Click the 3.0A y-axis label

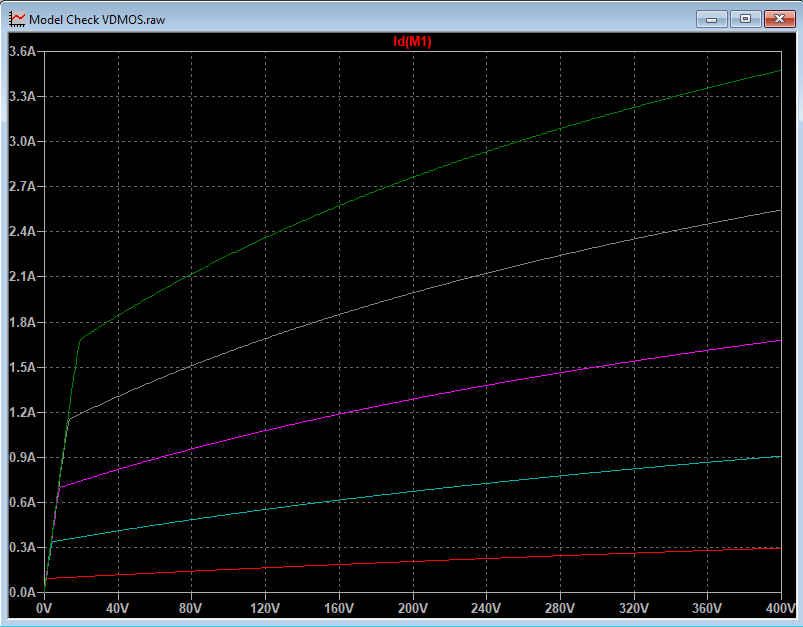(23, 141)
